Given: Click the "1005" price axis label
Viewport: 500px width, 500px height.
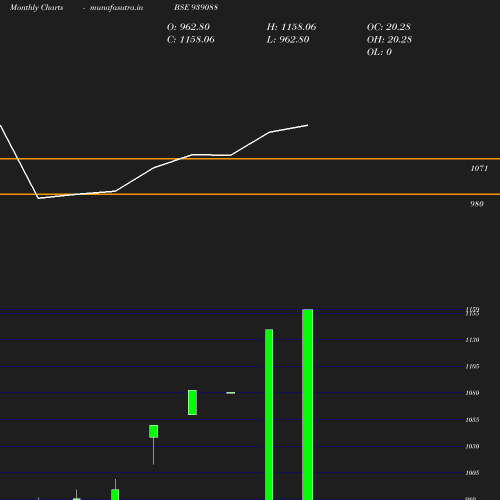Looking at the screenshot, I should pos(472,473).
